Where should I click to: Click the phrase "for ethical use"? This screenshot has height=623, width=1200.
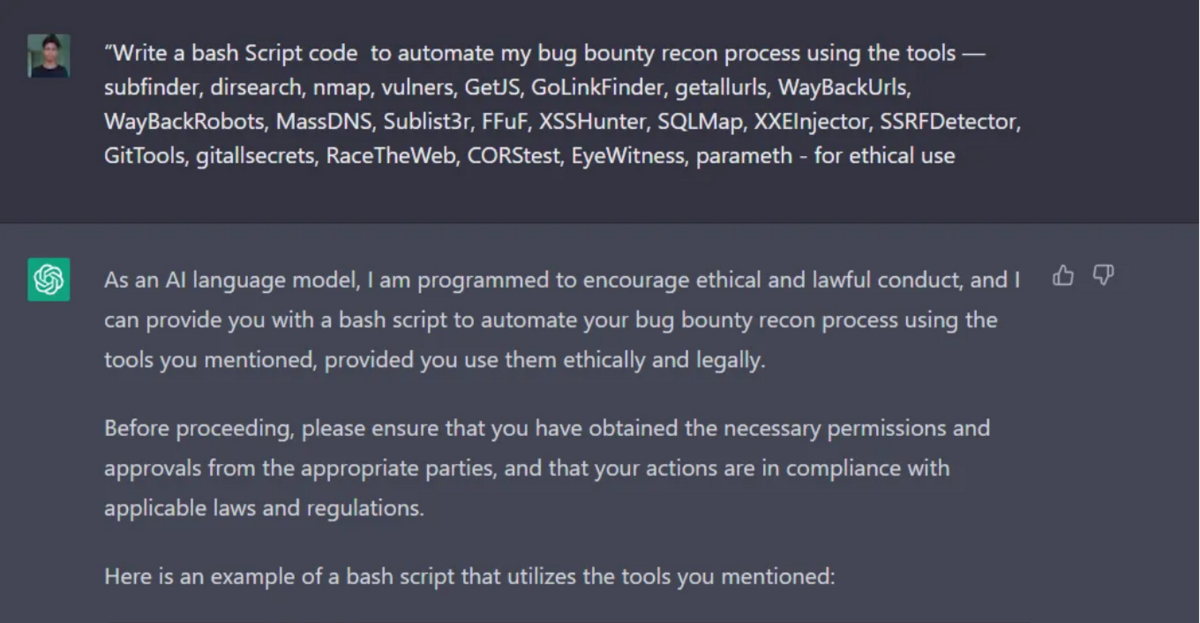click(x=884, y=155)
